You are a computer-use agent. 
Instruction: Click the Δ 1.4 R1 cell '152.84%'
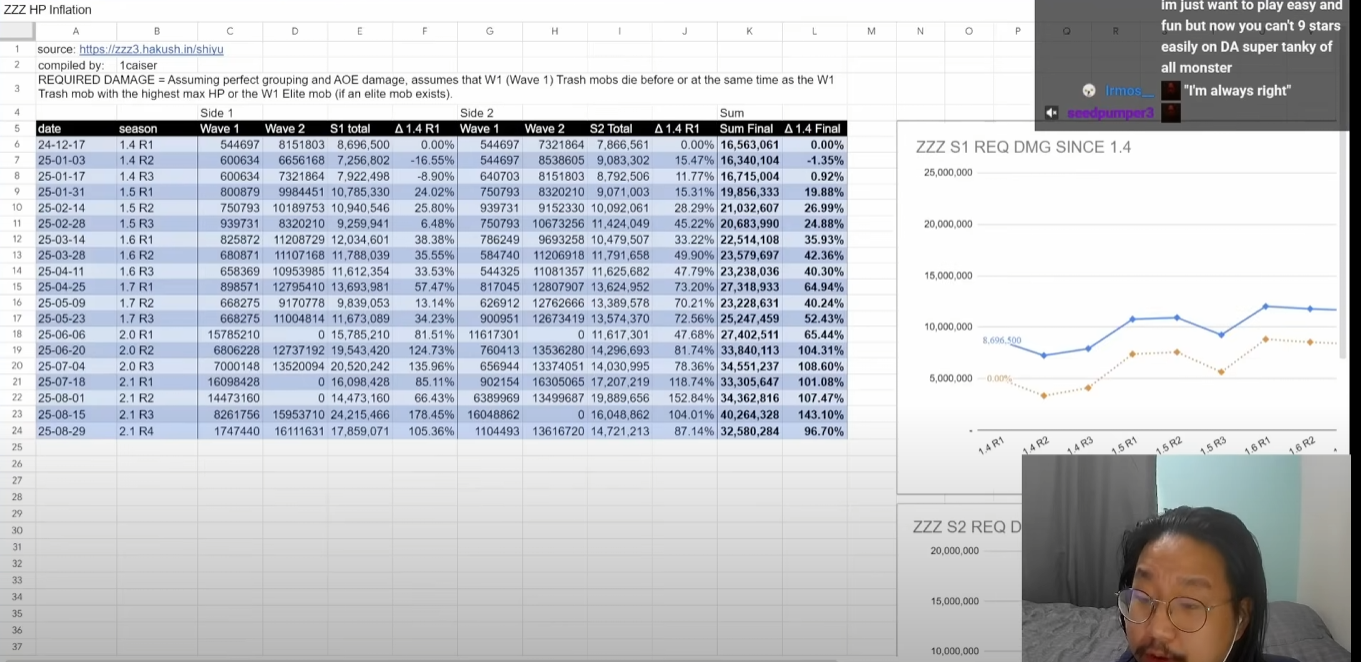[x=685, y=399]
